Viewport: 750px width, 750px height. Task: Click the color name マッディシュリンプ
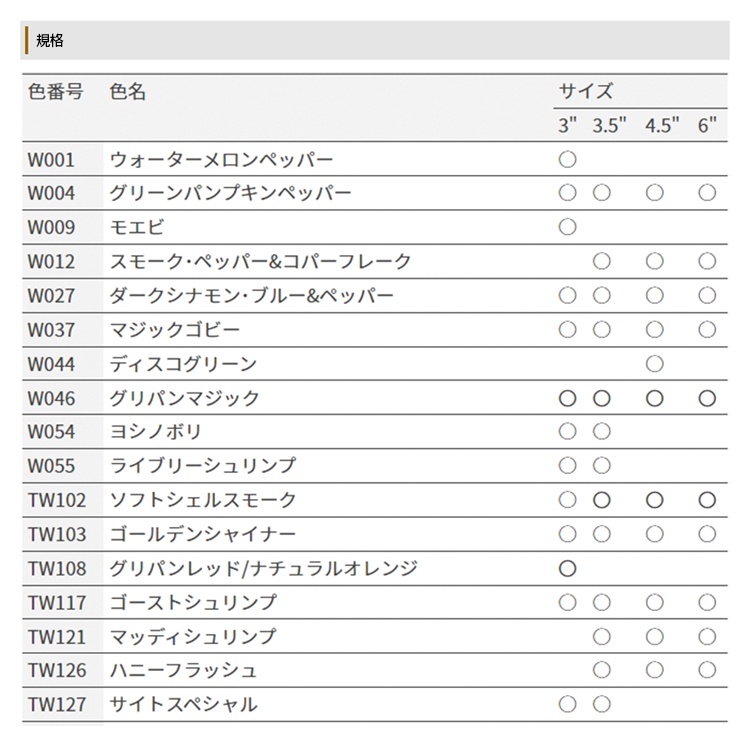[x=193, y=636]
